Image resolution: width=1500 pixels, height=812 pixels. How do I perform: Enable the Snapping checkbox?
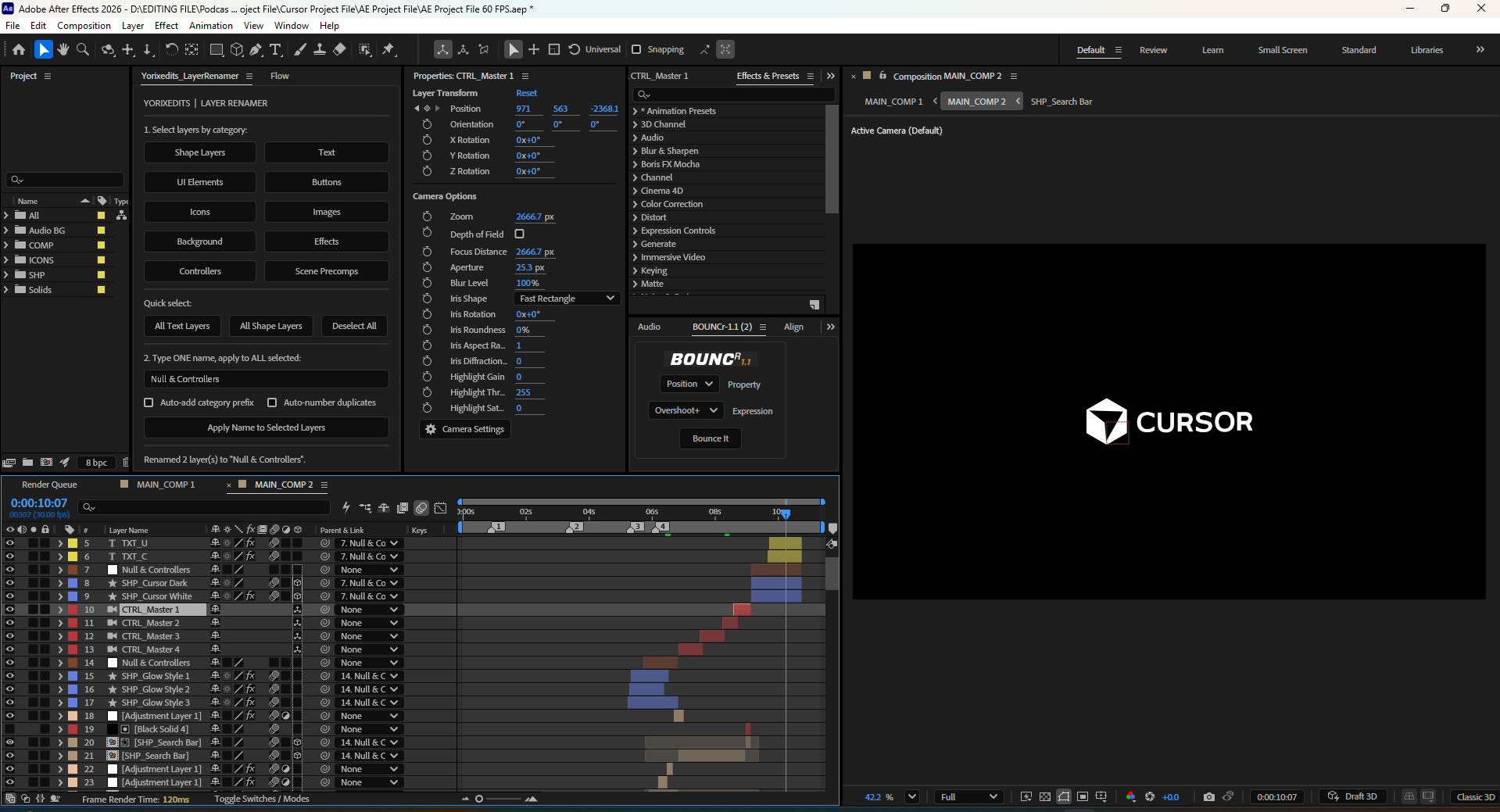(636, 49)
